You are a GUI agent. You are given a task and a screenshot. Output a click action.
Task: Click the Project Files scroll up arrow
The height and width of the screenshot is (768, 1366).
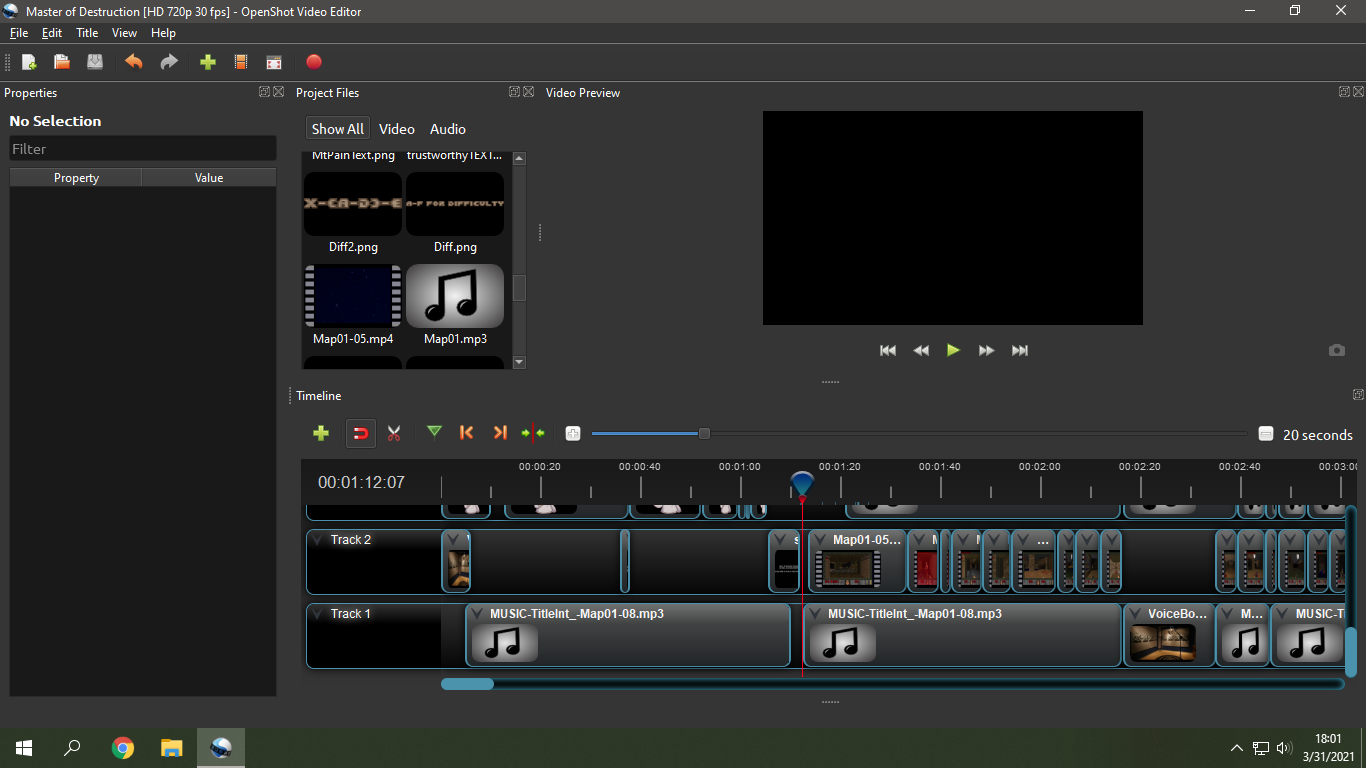(519, 158)
